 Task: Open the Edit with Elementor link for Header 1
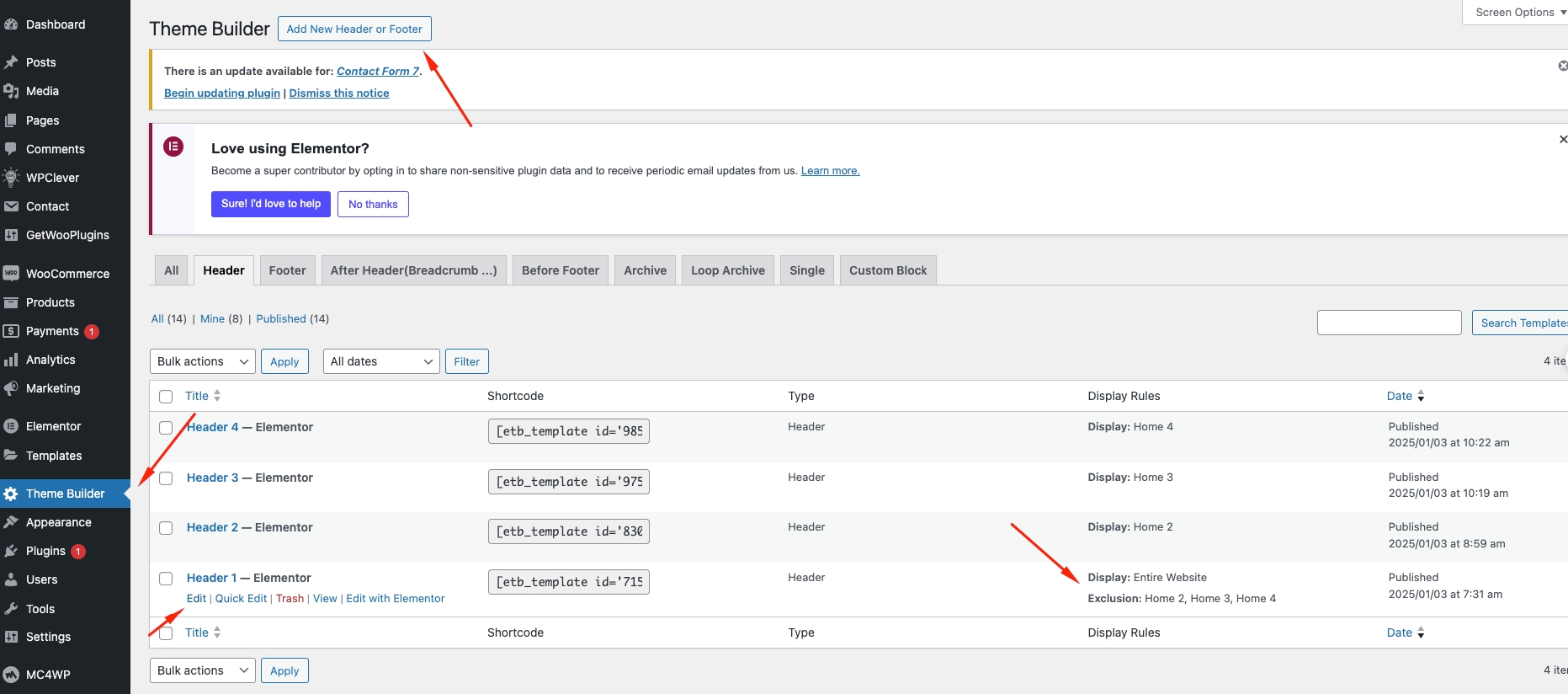395,599
